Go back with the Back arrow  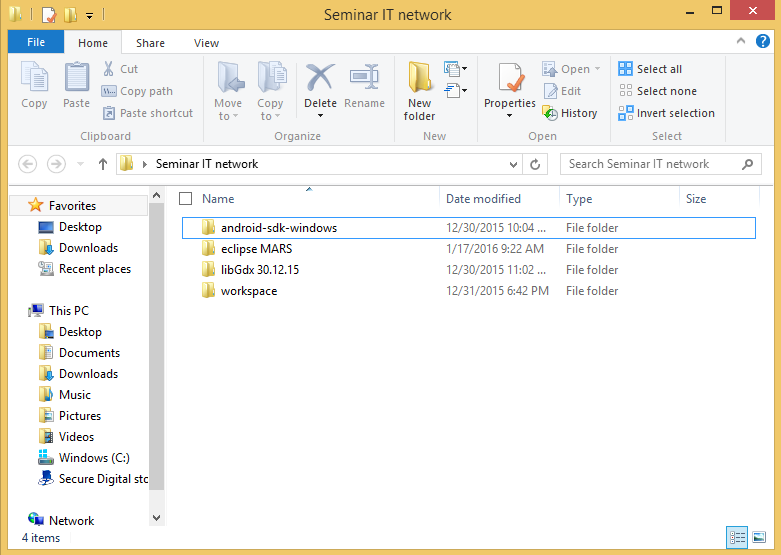pos(27,164)
